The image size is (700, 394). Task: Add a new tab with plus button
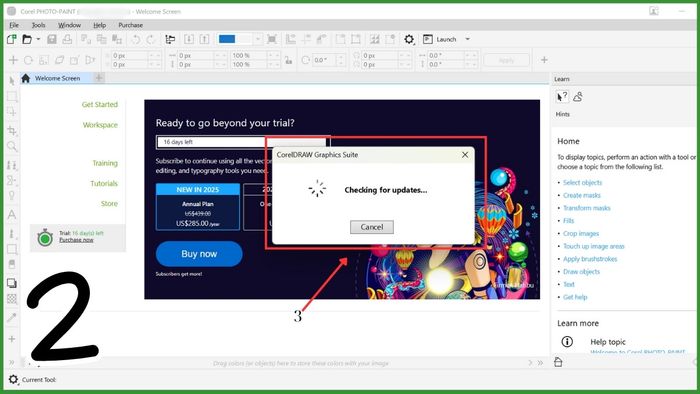coord(99,78)
